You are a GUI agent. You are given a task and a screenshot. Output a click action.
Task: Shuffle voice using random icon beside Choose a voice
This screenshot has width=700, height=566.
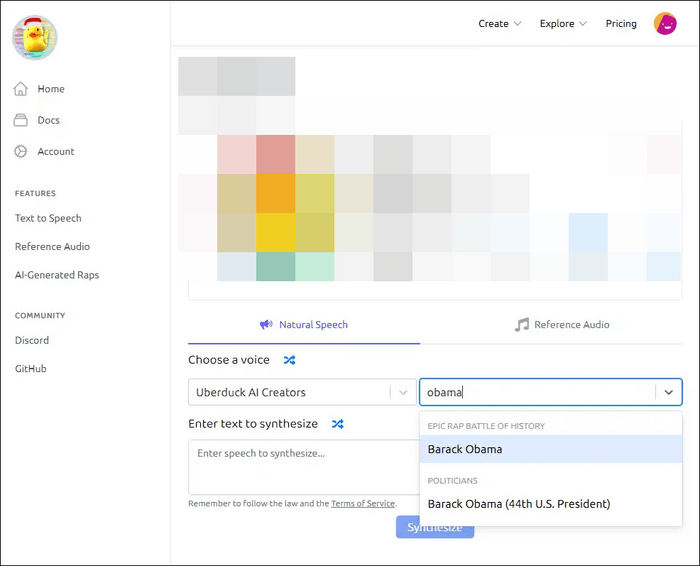(x=289, y=360)
